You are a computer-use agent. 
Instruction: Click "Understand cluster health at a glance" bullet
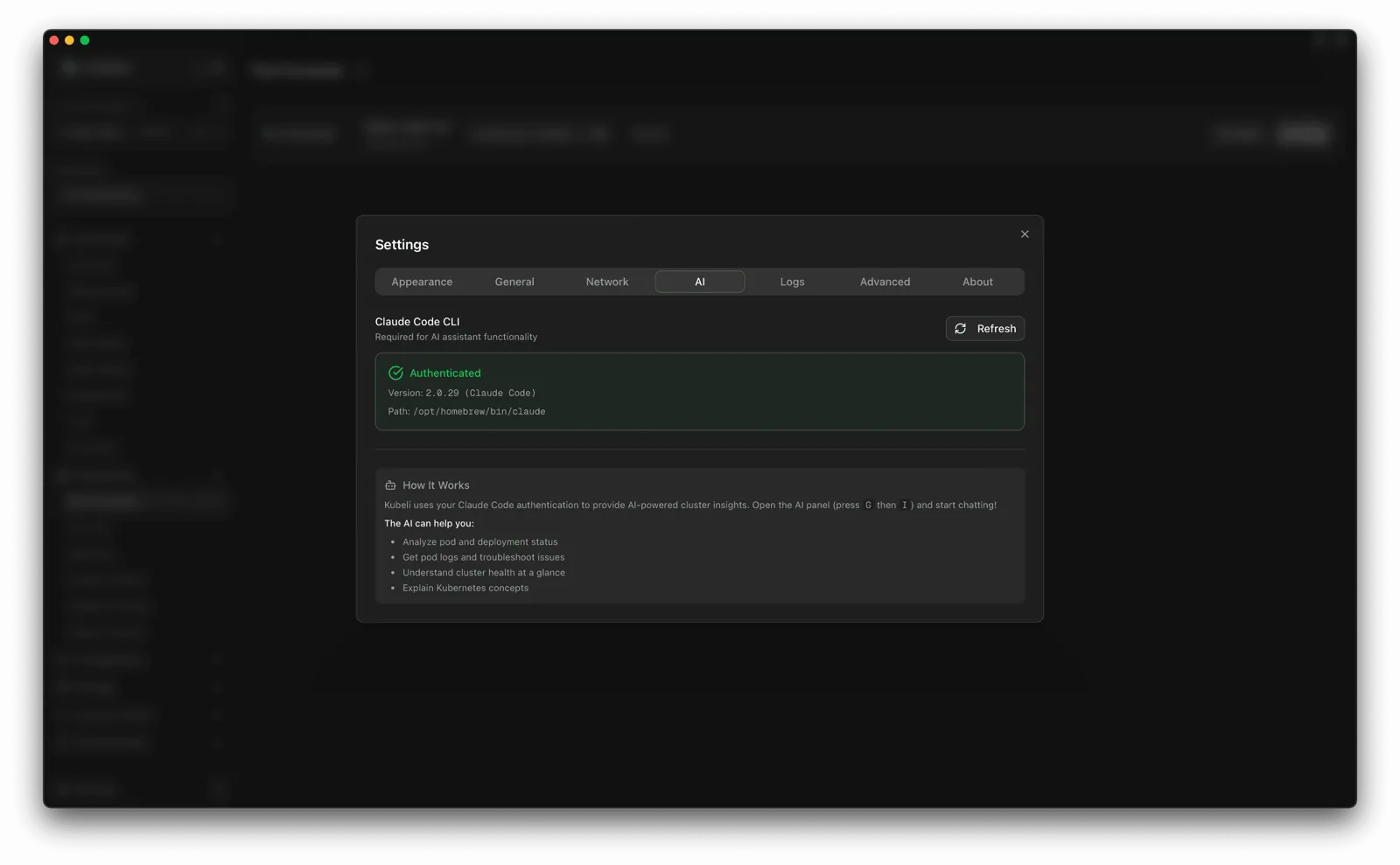[x=484, y=573]
